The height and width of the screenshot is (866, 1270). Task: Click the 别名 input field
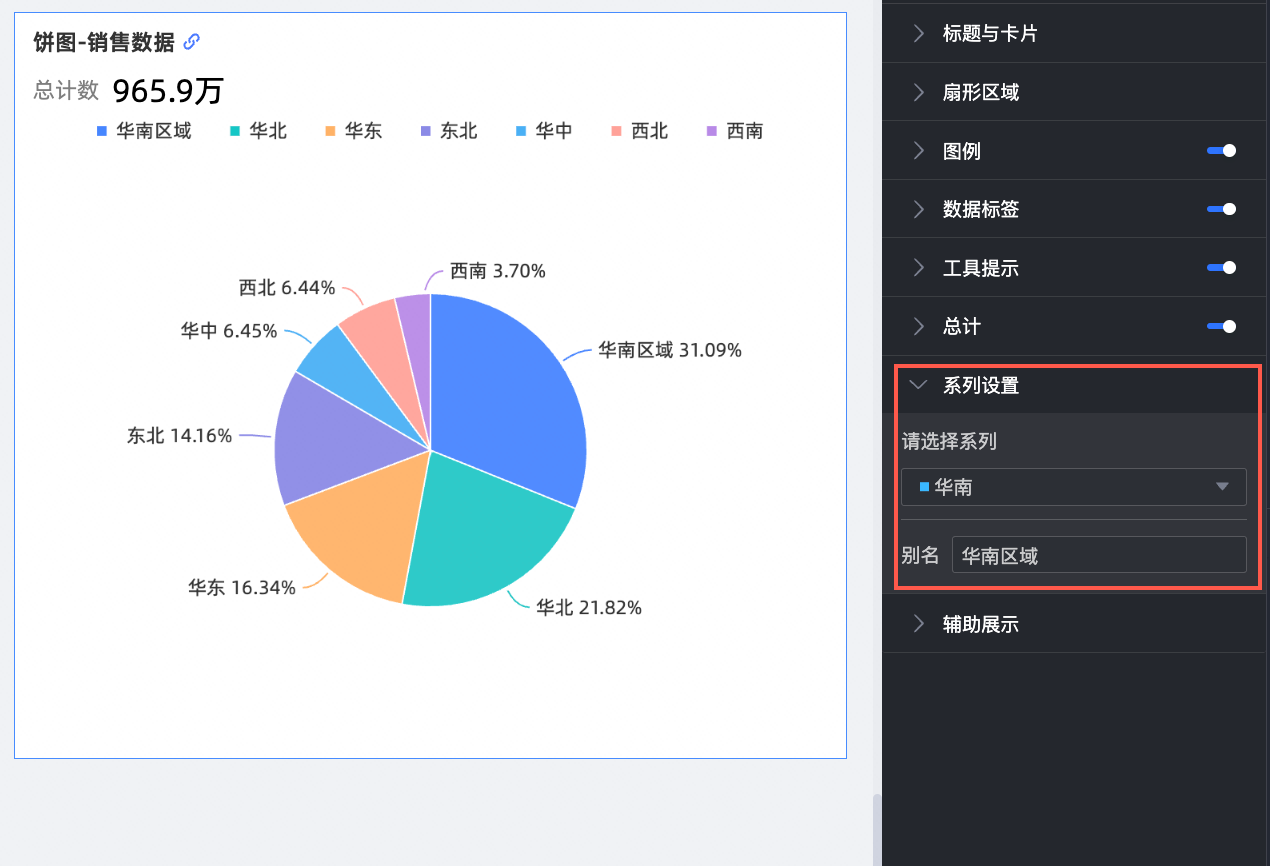1098,555
